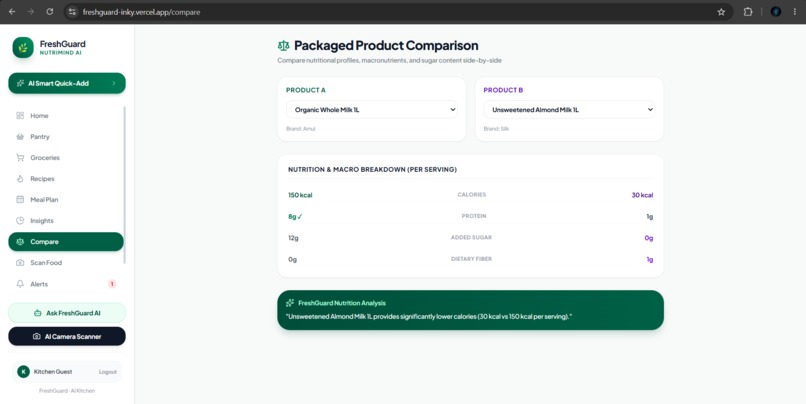Image resolution: width=806 pixels, height=404 pixels.
Task: Click the "DIETARY FIBER" row label
Action: 471,259
